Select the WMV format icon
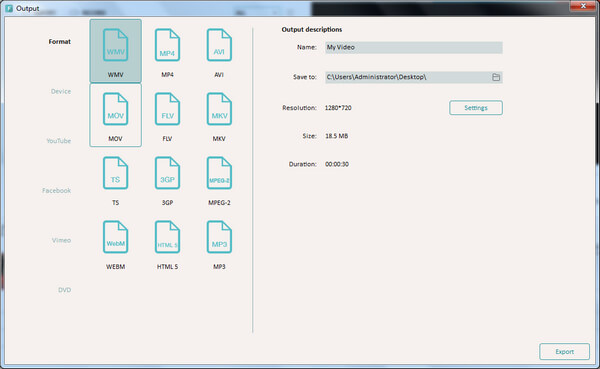This screenshot has height=369, width=600. (x=116, y=46)
